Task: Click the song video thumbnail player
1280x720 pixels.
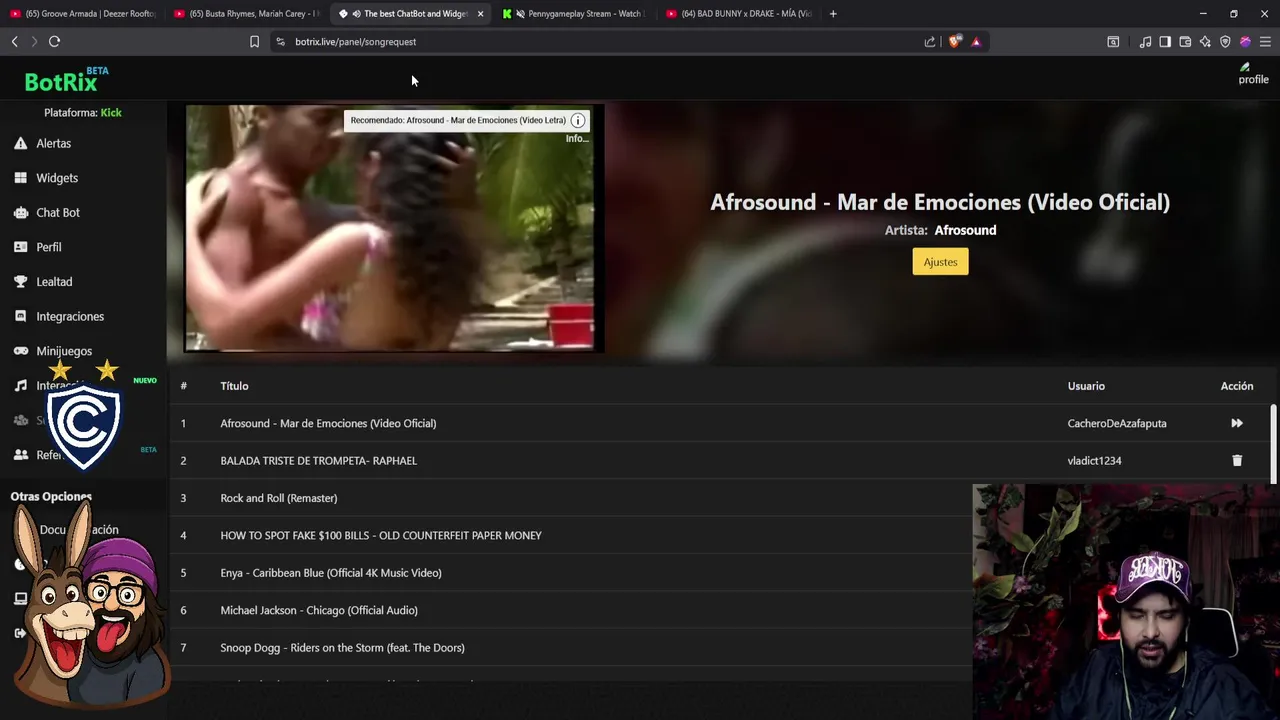Action: pos(394,228)
